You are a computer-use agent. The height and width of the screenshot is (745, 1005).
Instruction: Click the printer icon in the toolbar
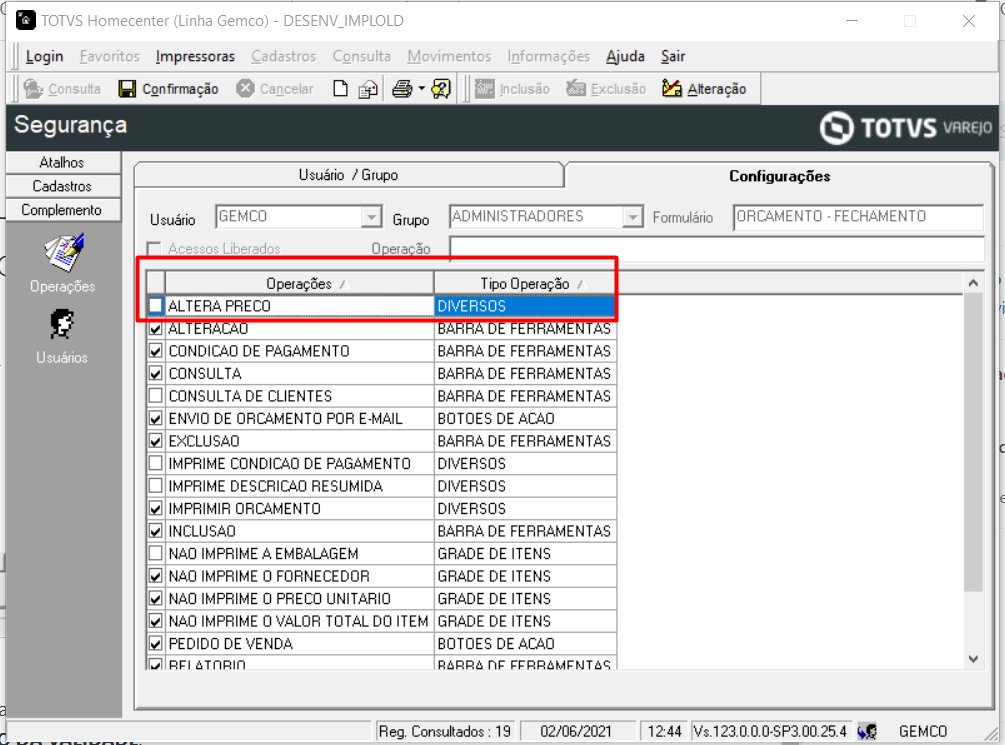point(403,88)
